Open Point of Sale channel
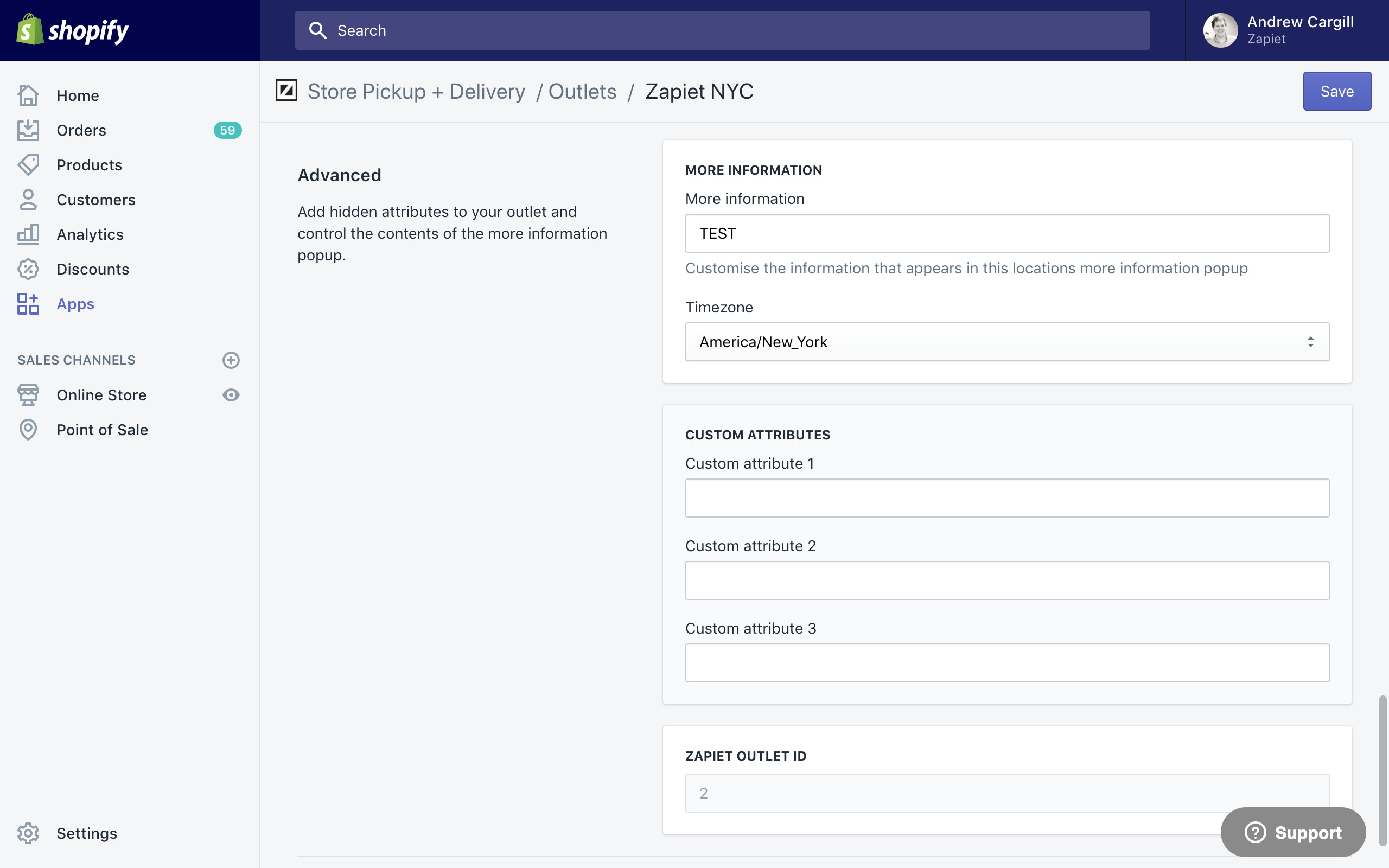This screenshot has width=1389, height=868. 102,430
